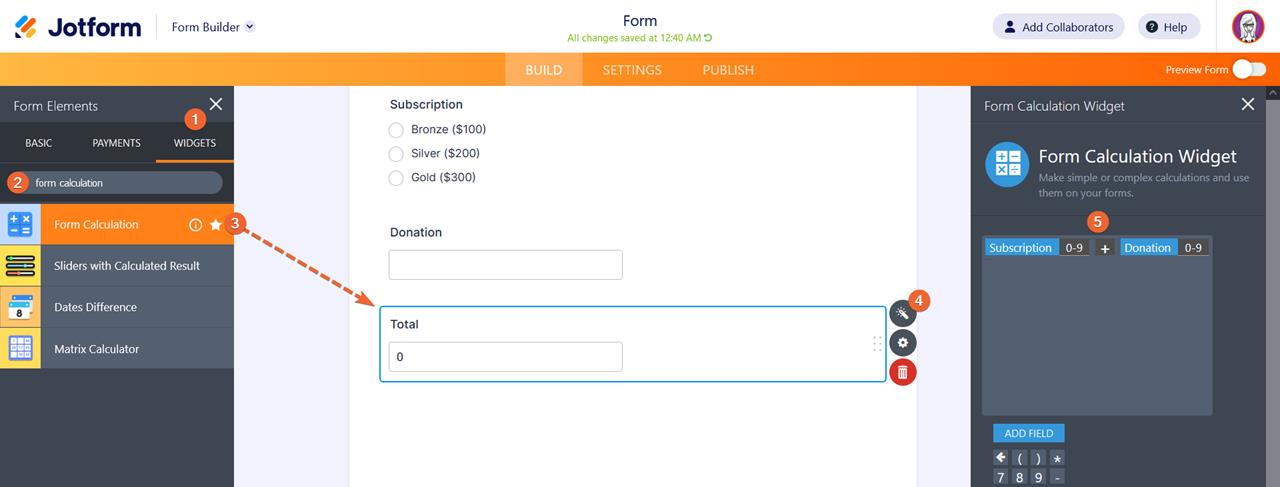Select Bronze ($100) subscription option
The image size is (1280, 487).
coord(396,129)
